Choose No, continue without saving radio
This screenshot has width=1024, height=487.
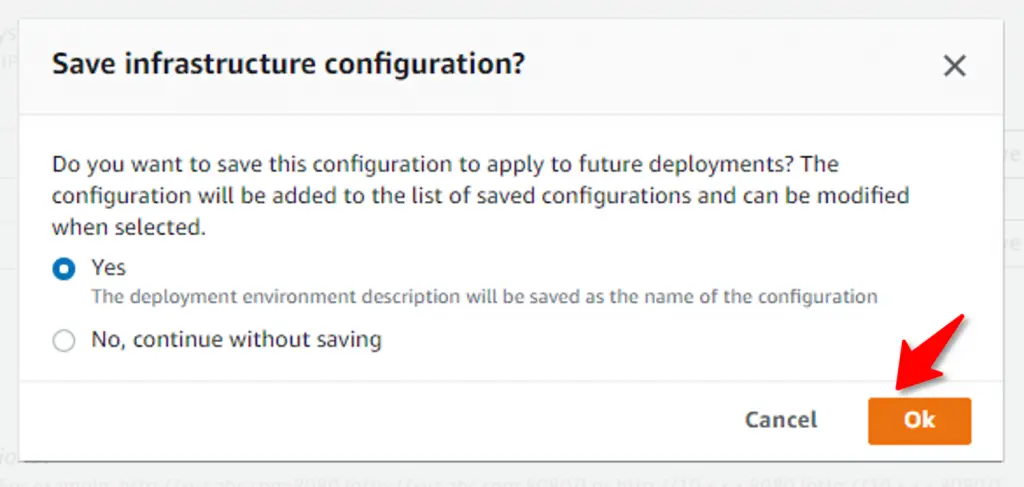(64, 340)
